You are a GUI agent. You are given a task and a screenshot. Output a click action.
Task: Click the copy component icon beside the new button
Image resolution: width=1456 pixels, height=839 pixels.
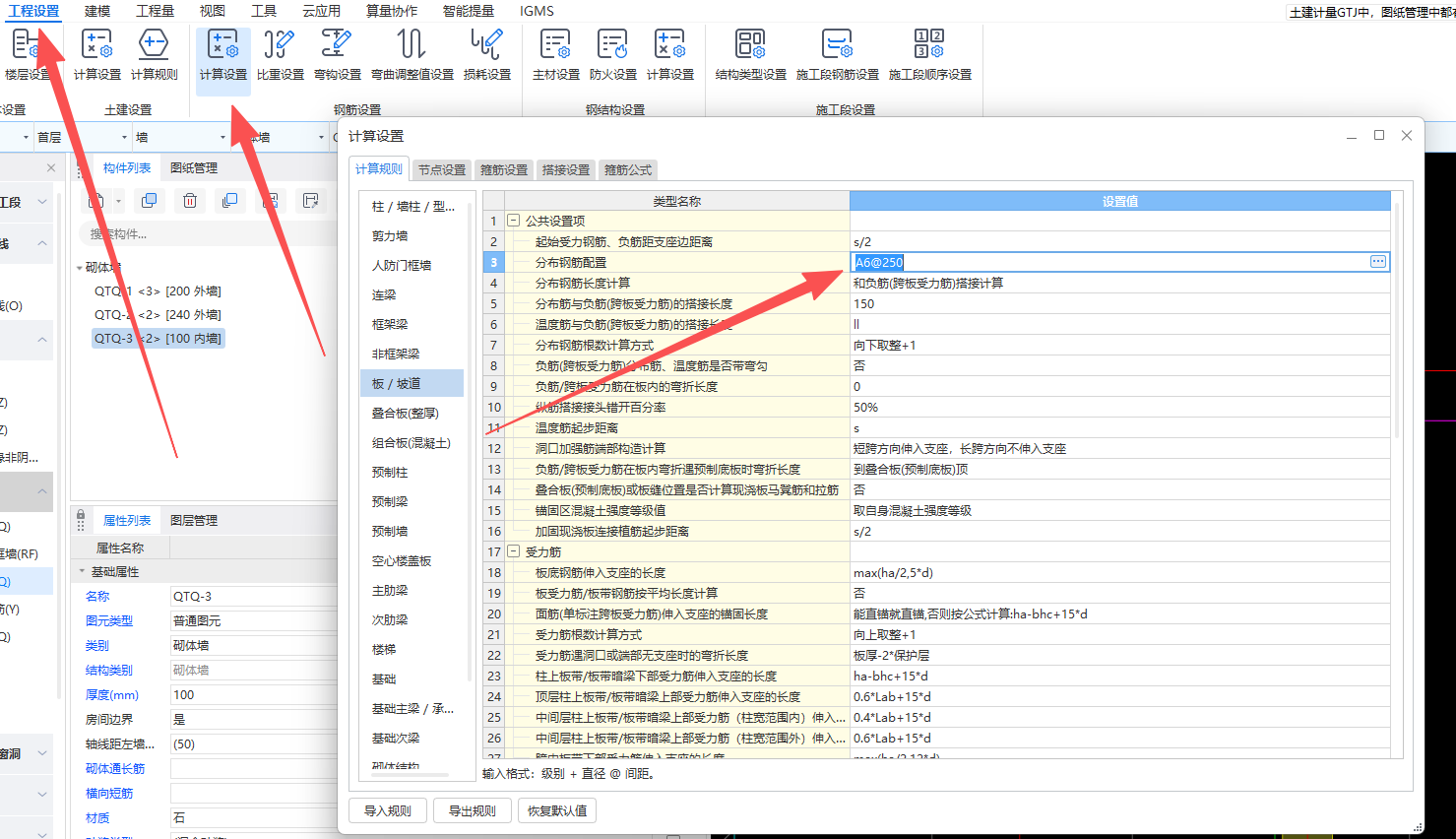click(150, 201)
